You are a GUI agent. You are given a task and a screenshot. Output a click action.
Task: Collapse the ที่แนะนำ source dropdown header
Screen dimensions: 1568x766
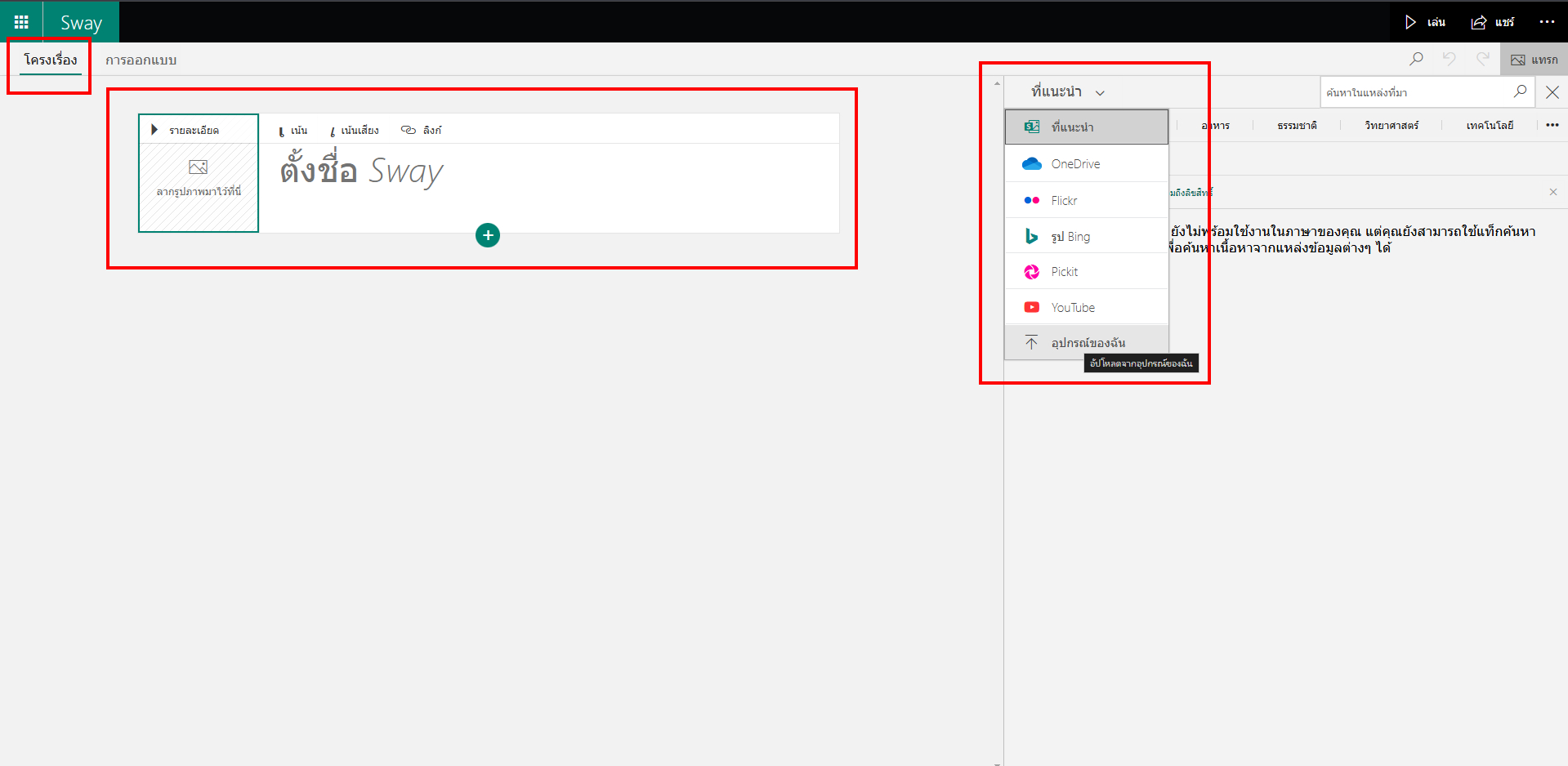[x=1067, y=91]
